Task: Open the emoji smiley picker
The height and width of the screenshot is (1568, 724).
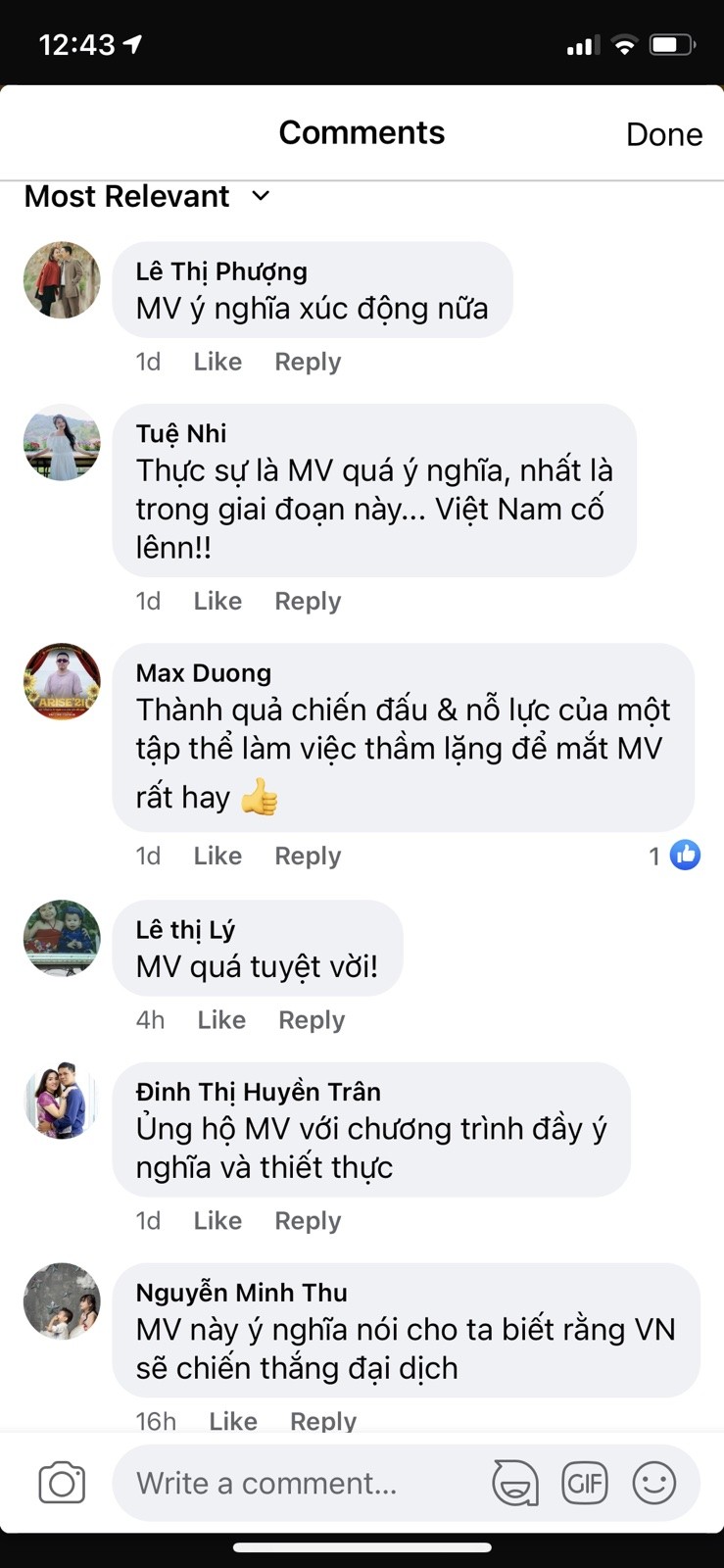Action: 654,1483
